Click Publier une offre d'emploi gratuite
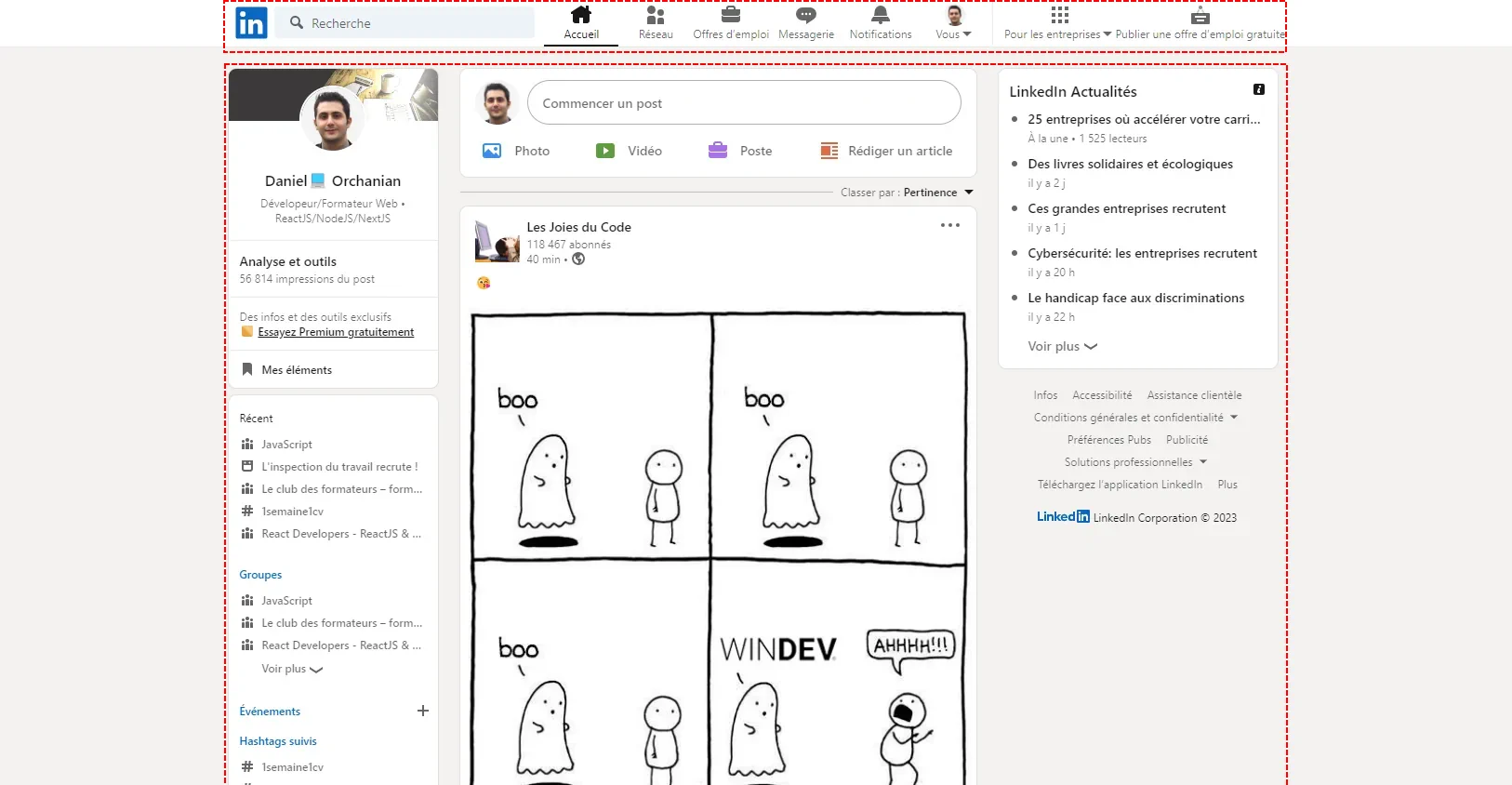1512x785 pixels. (x=1200, y=24)
